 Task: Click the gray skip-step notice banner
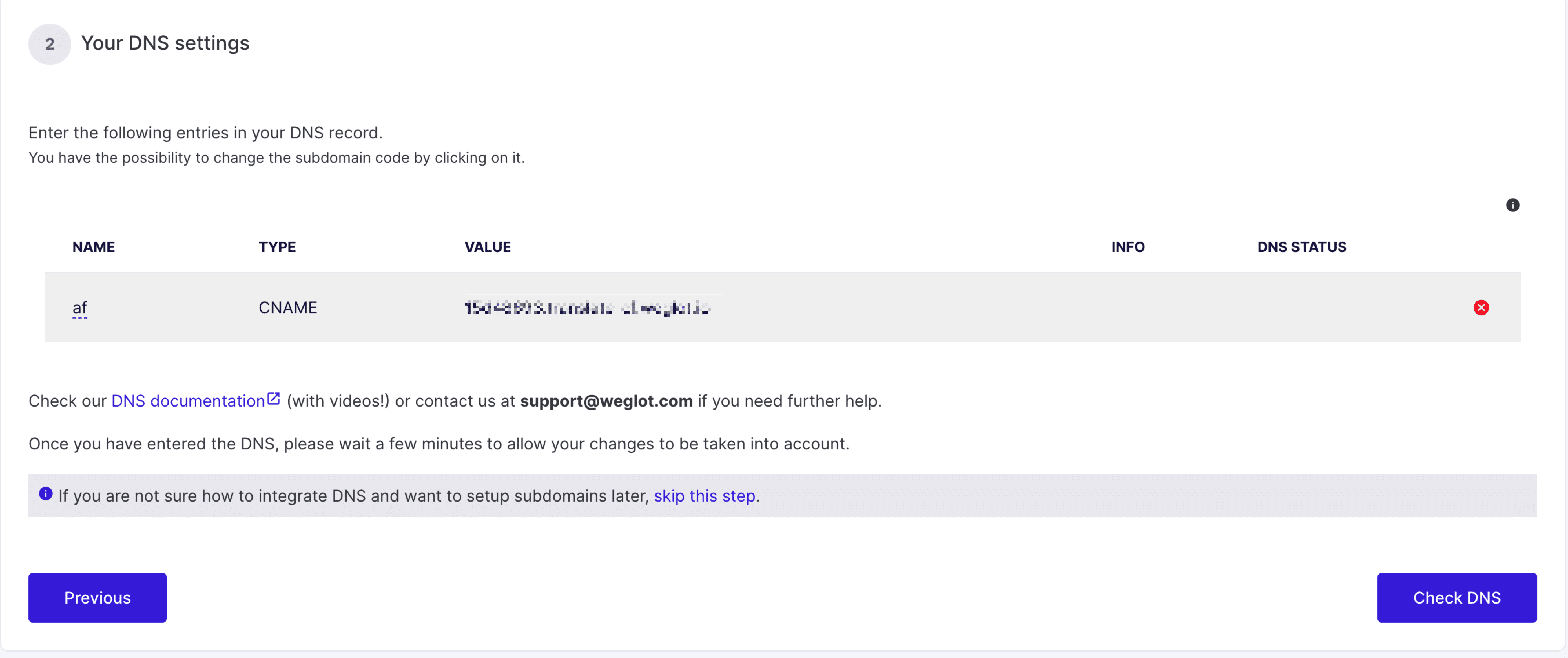(782, 496)
